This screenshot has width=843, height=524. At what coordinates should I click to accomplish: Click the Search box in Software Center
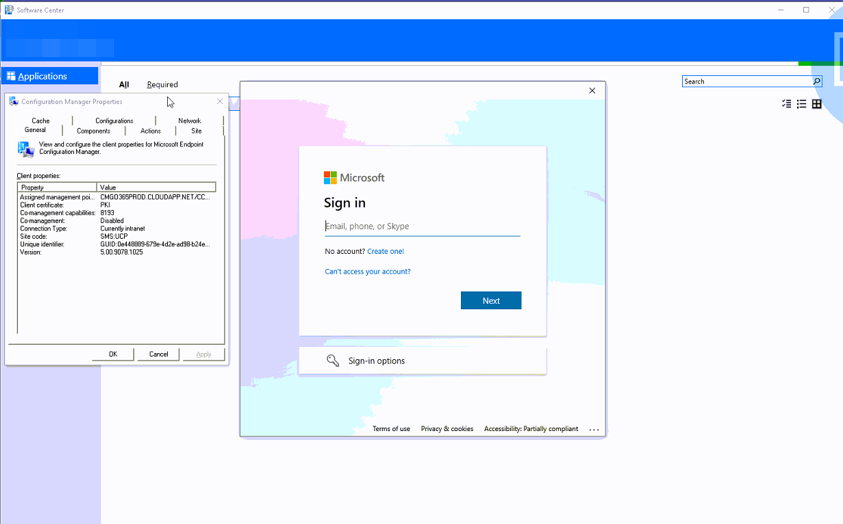[747, 81]
